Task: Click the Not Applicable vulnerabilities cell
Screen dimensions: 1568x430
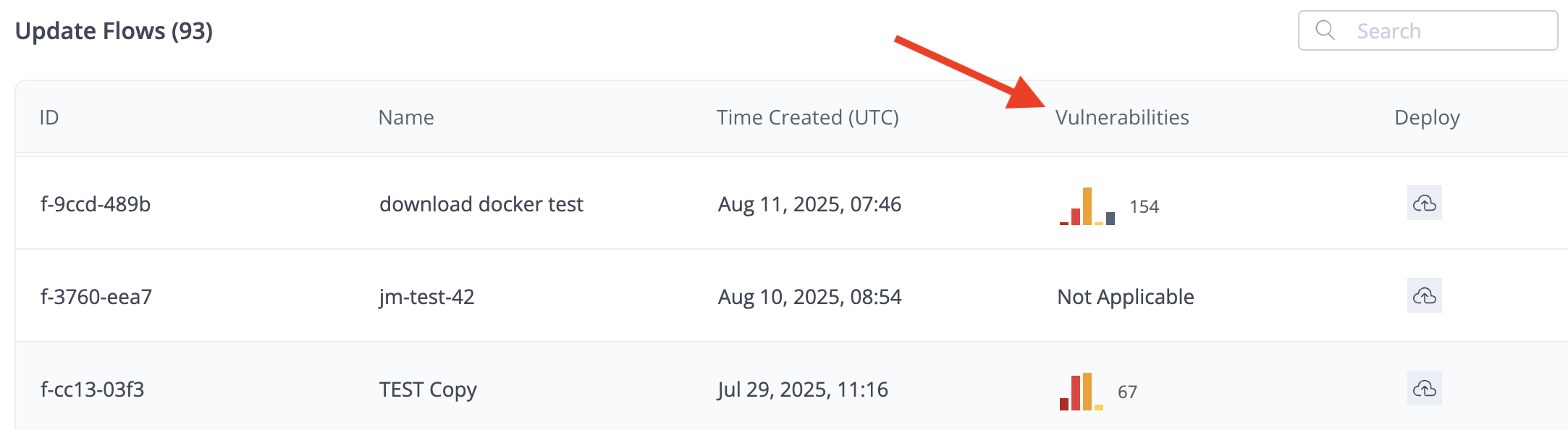Action: 1126,297
